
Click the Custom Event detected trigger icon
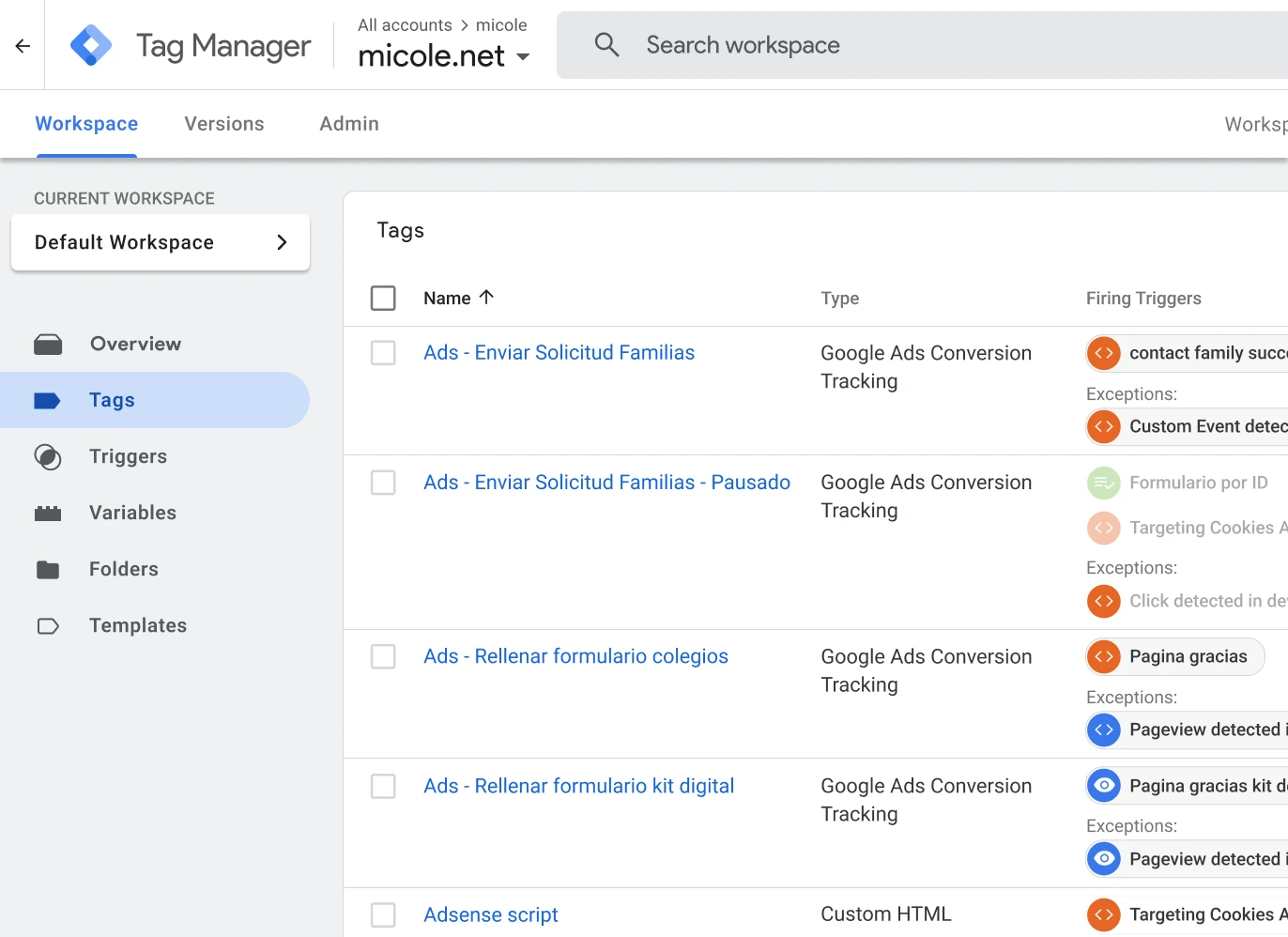tap(1104, 426)
